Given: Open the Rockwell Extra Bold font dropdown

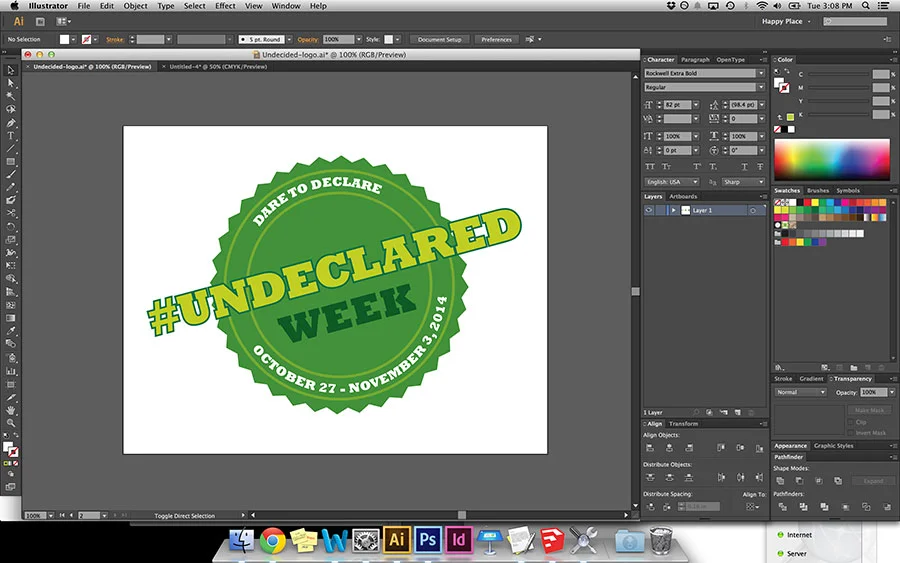Looking at the screenshot, I should pyautogui.click(x=761, y=73).
